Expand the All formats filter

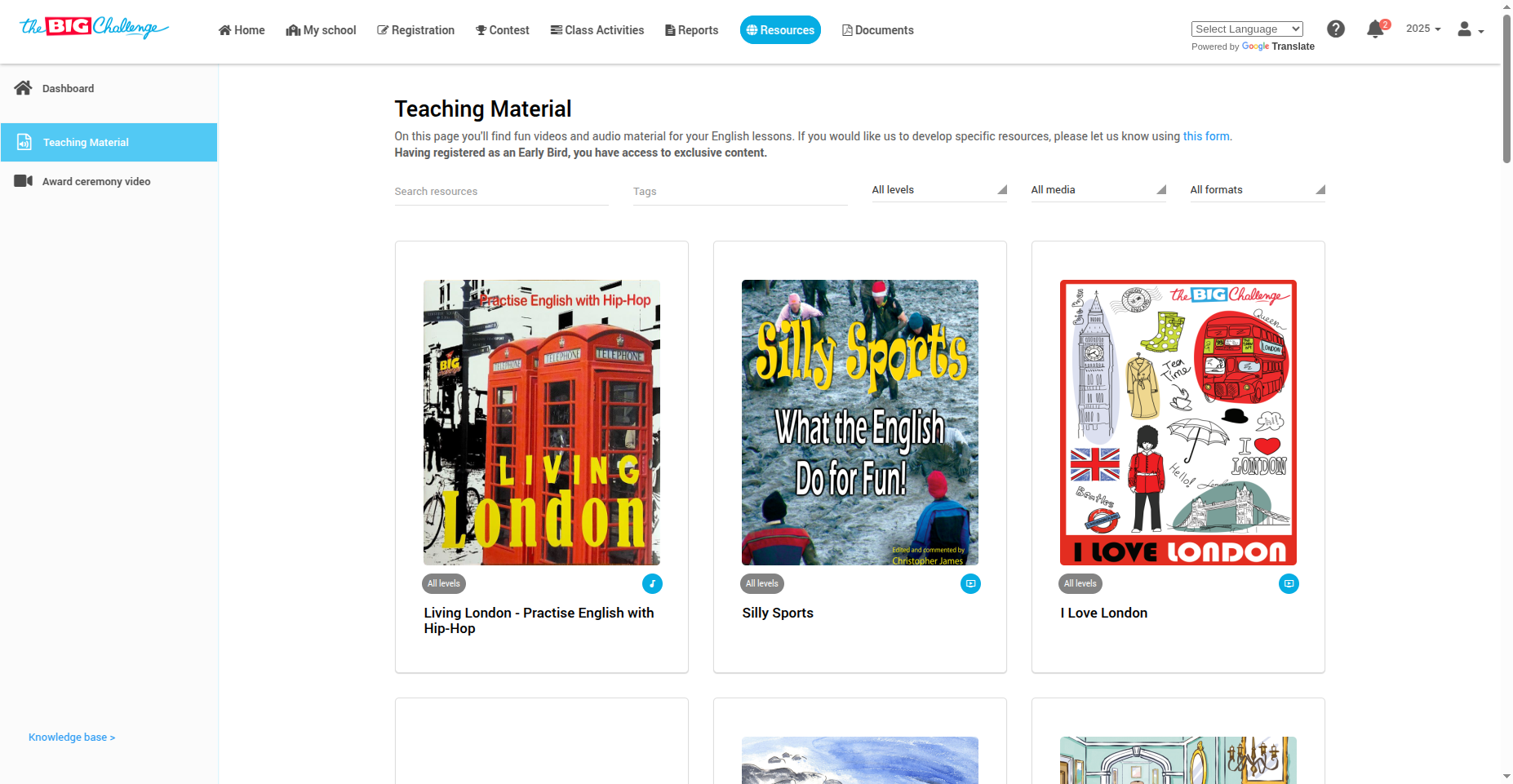pyautogui.click(x=1258, y=190)
